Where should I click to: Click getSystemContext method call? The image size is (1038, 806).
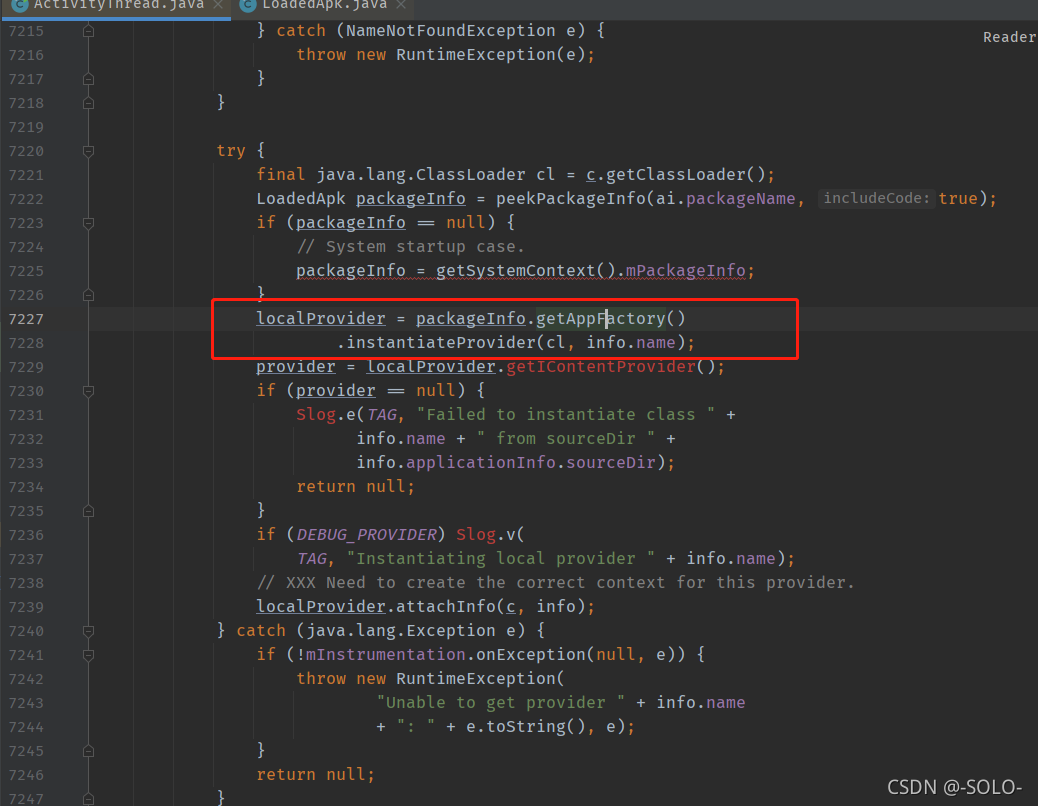click(x=516, y=271)
